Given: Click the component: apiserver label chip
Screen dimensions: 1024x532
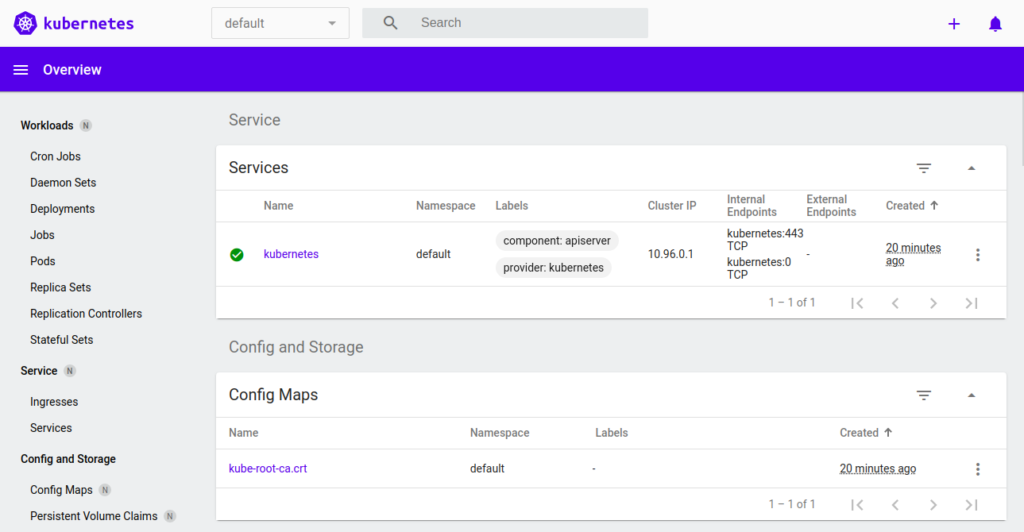Looking at the screenshot, I should (x=556, y=241).
